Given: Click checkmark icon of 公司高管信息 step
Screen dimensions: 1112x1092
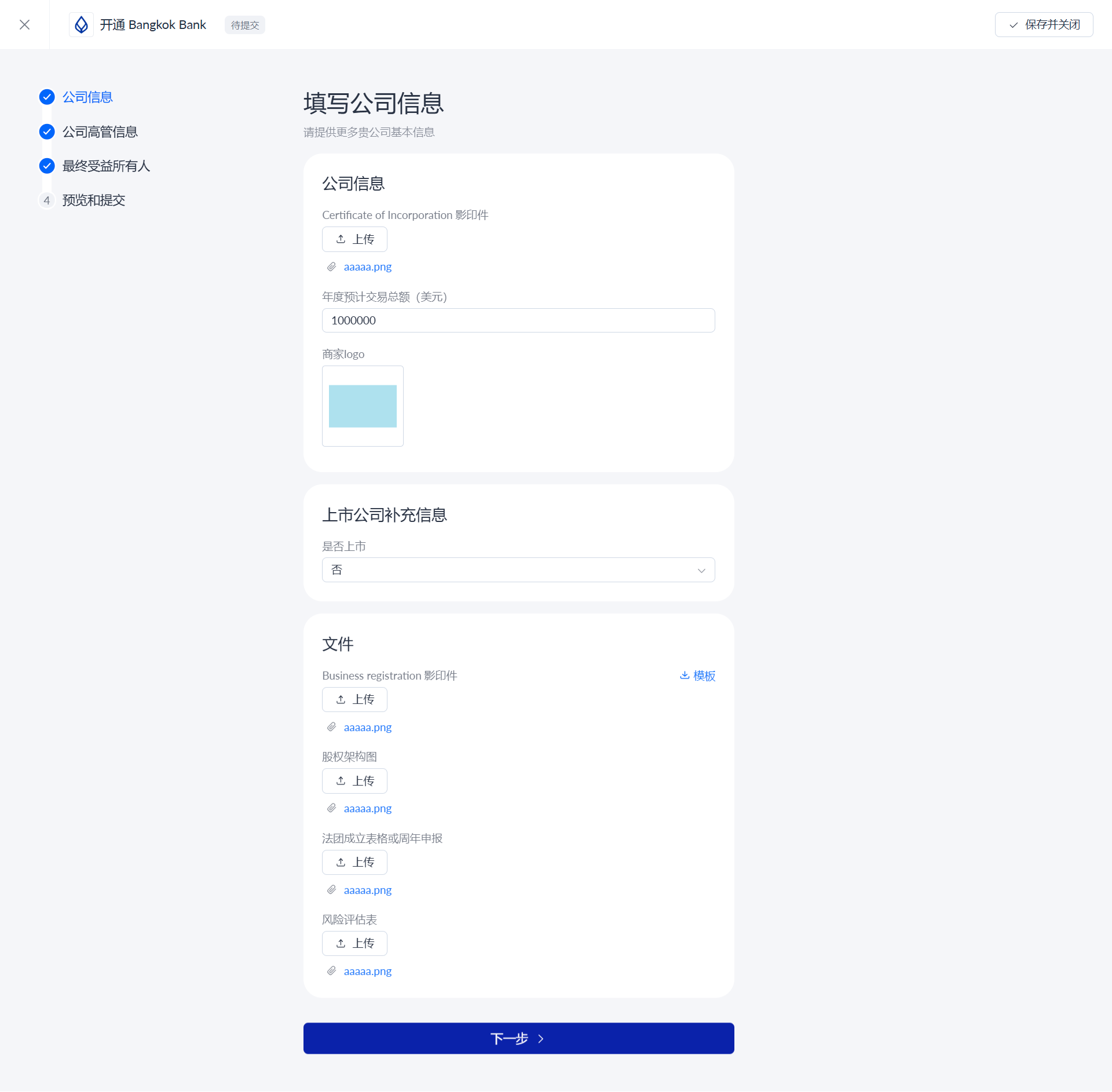Looking at the screenshot, I should click(47, 132).
